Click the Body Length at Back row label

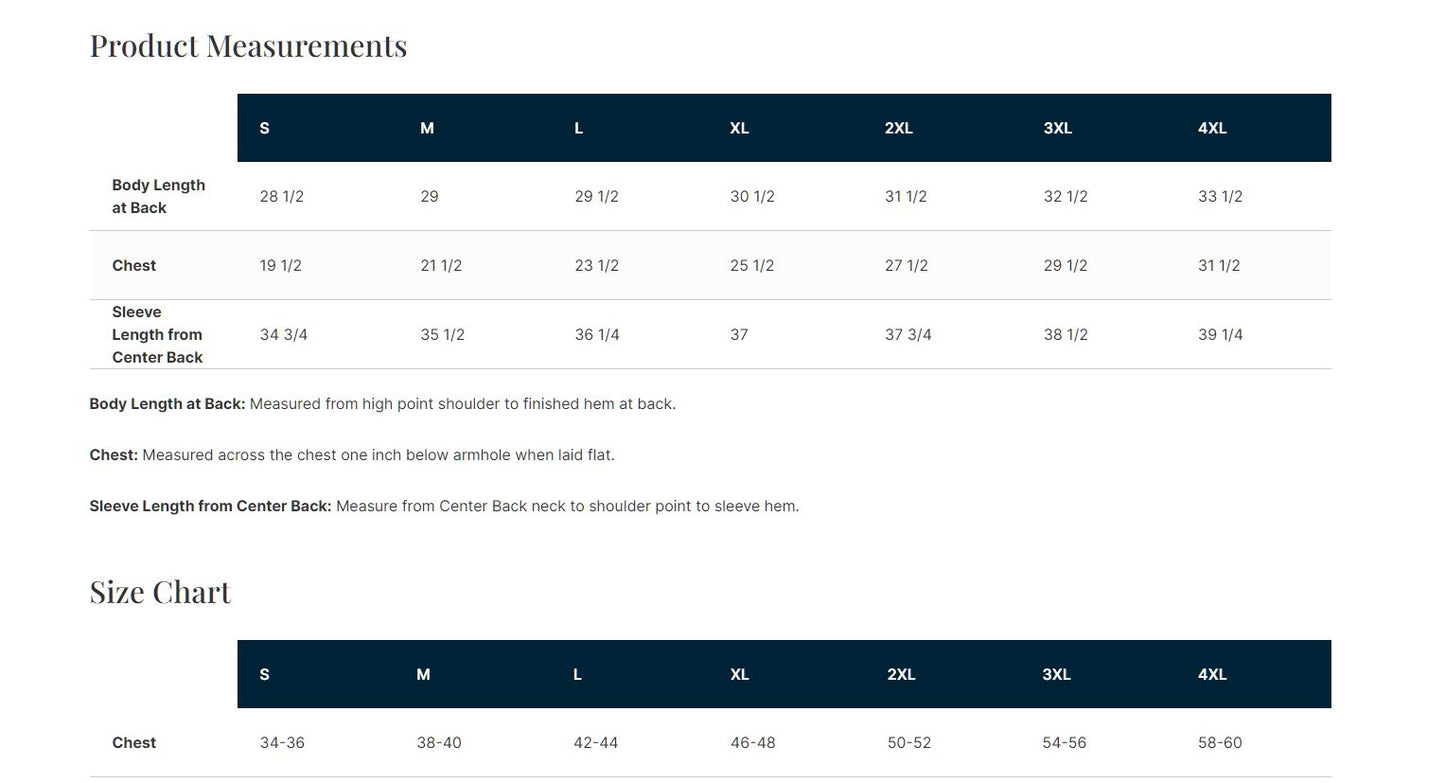(158, 197)
